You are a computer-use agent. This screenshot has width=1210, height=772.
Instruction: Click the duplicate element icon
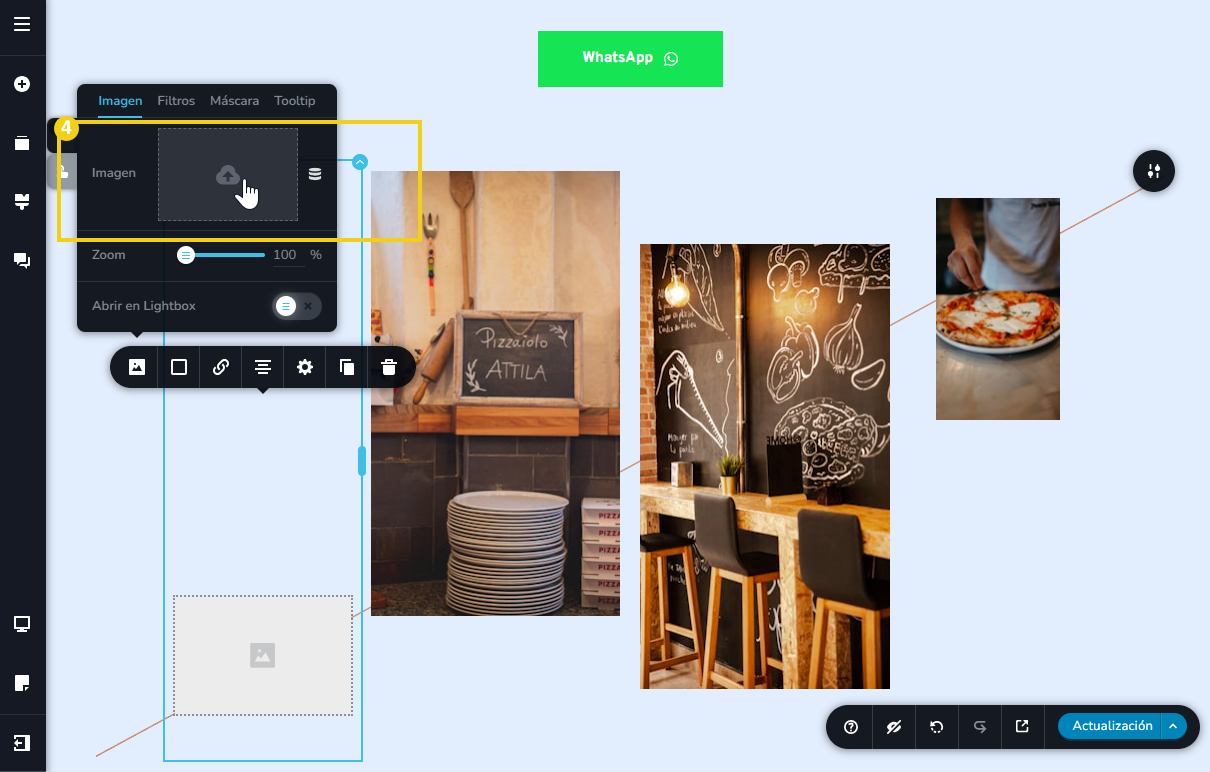coord(347,367)
